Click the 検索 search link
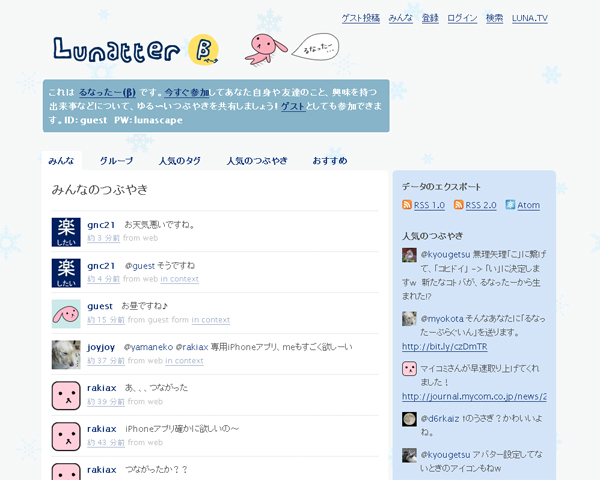 click(x=494, y=18)
